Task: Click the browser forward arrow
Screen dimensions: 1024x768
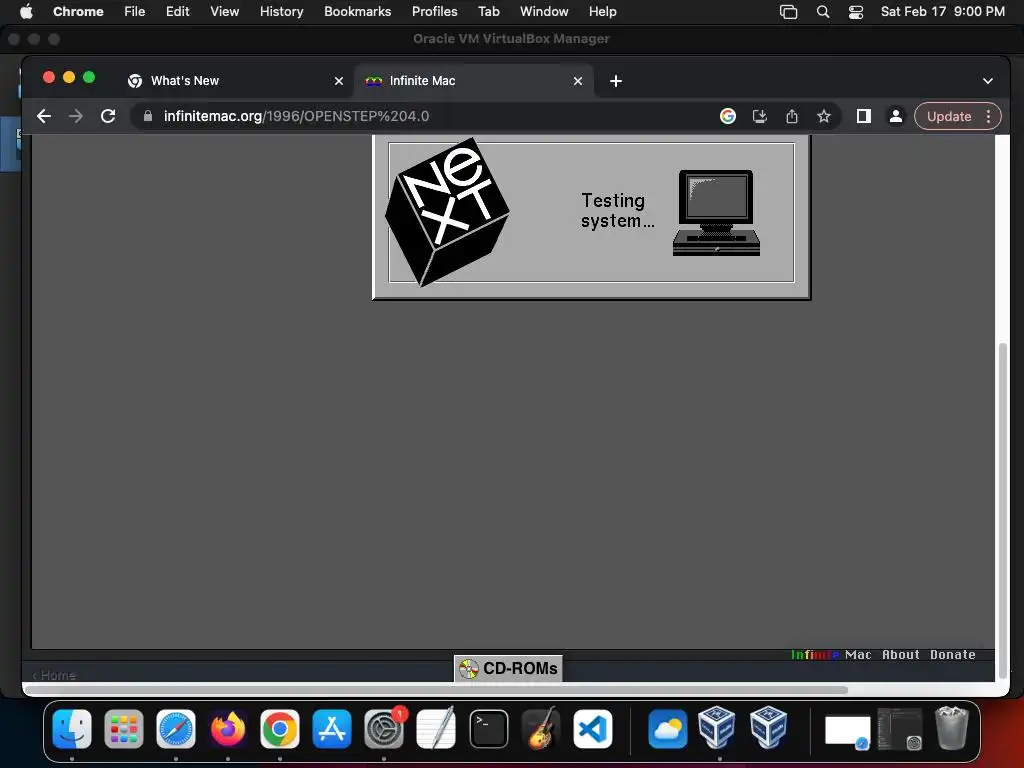Action: pyautogui.click(x=76, y=116)
